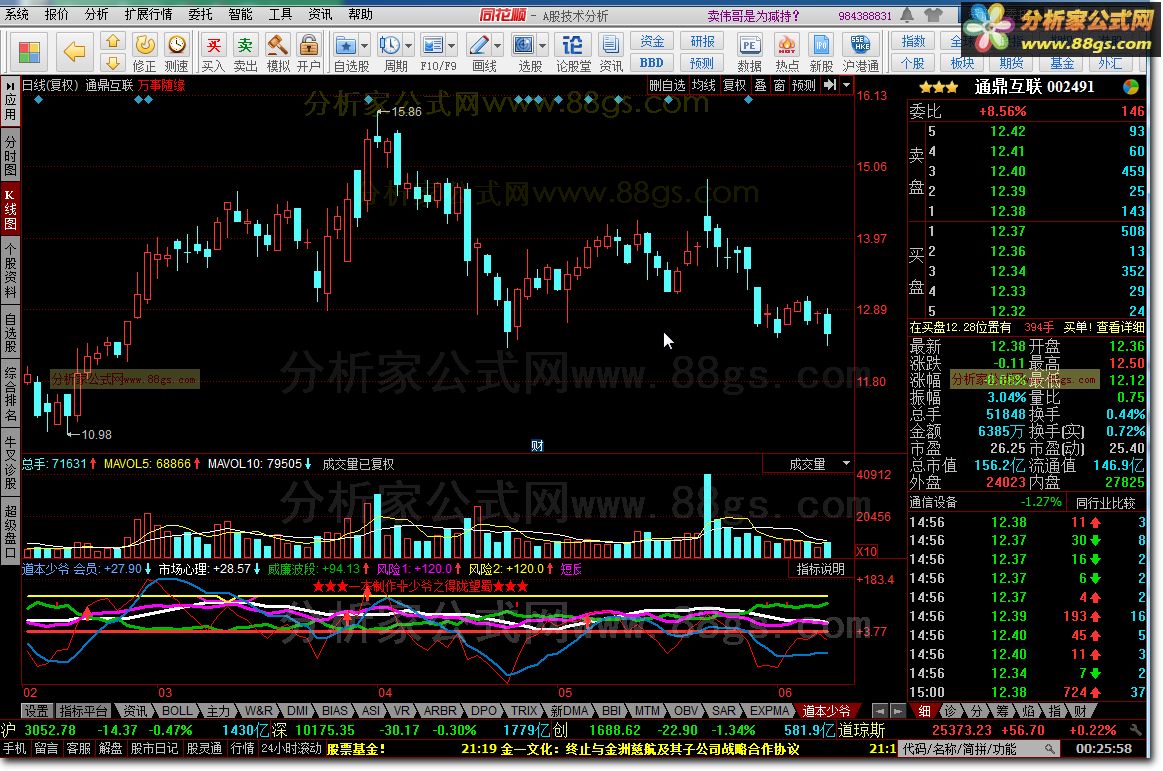Open the chart header options dropdown arrow
The height and width of the screenshot is (771, 1163).
846,85
